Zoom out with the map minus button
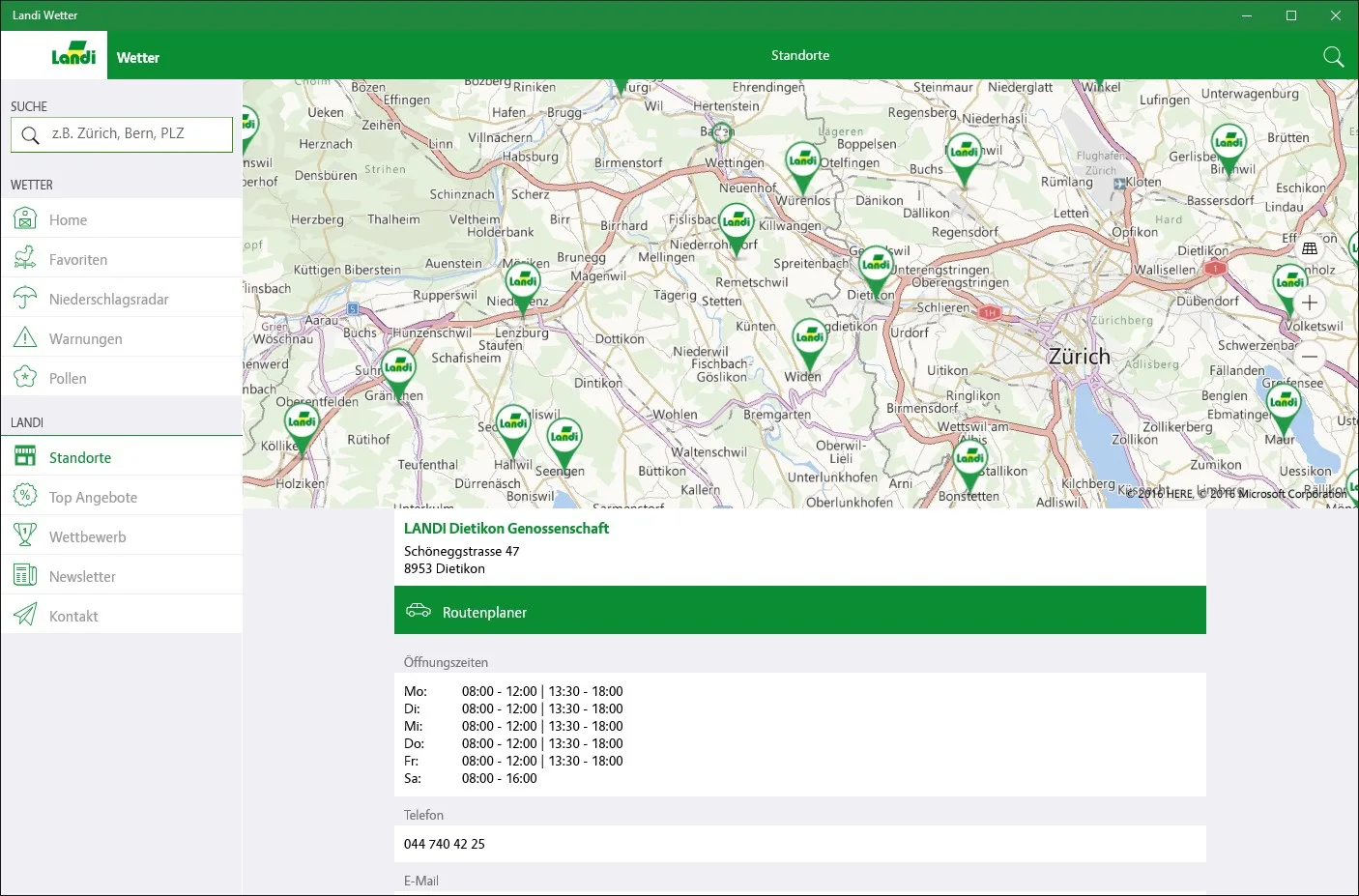 (1310, 357)
